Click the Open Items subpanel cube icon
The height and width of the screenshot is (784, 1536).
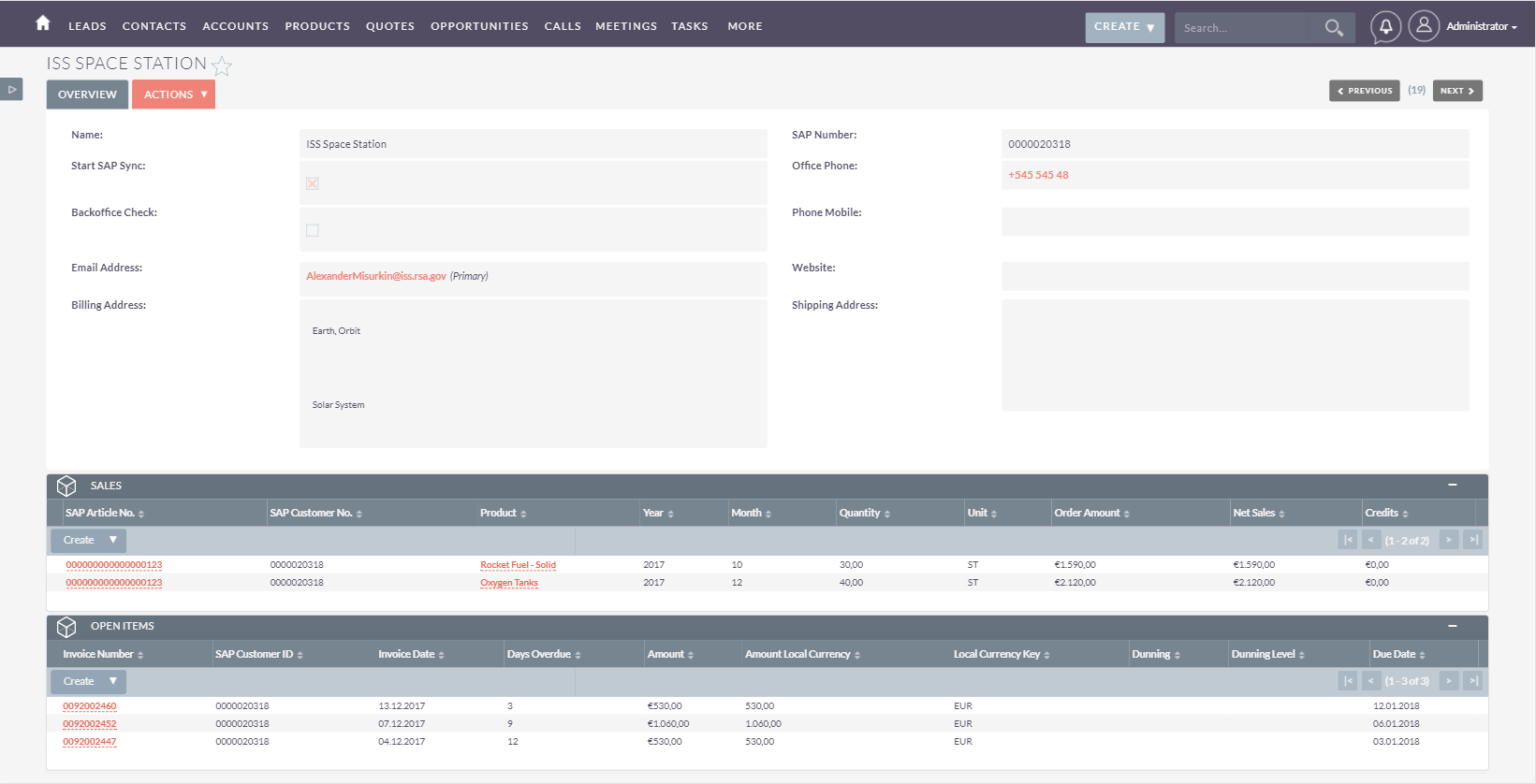[66, 627]
